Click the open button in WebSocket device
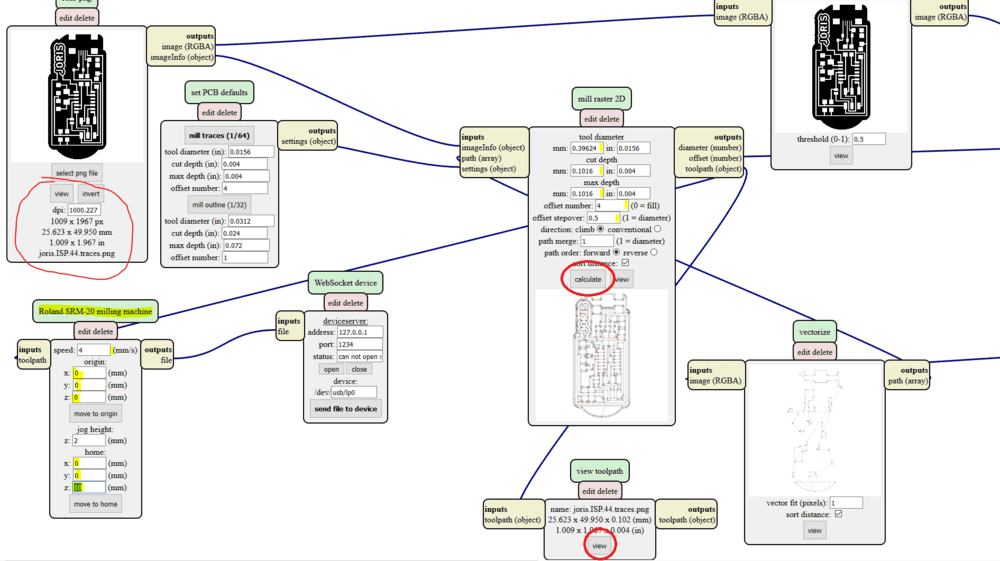Image resolution: width=1000 pixels, height=561 pixels. tap(331, 369)
